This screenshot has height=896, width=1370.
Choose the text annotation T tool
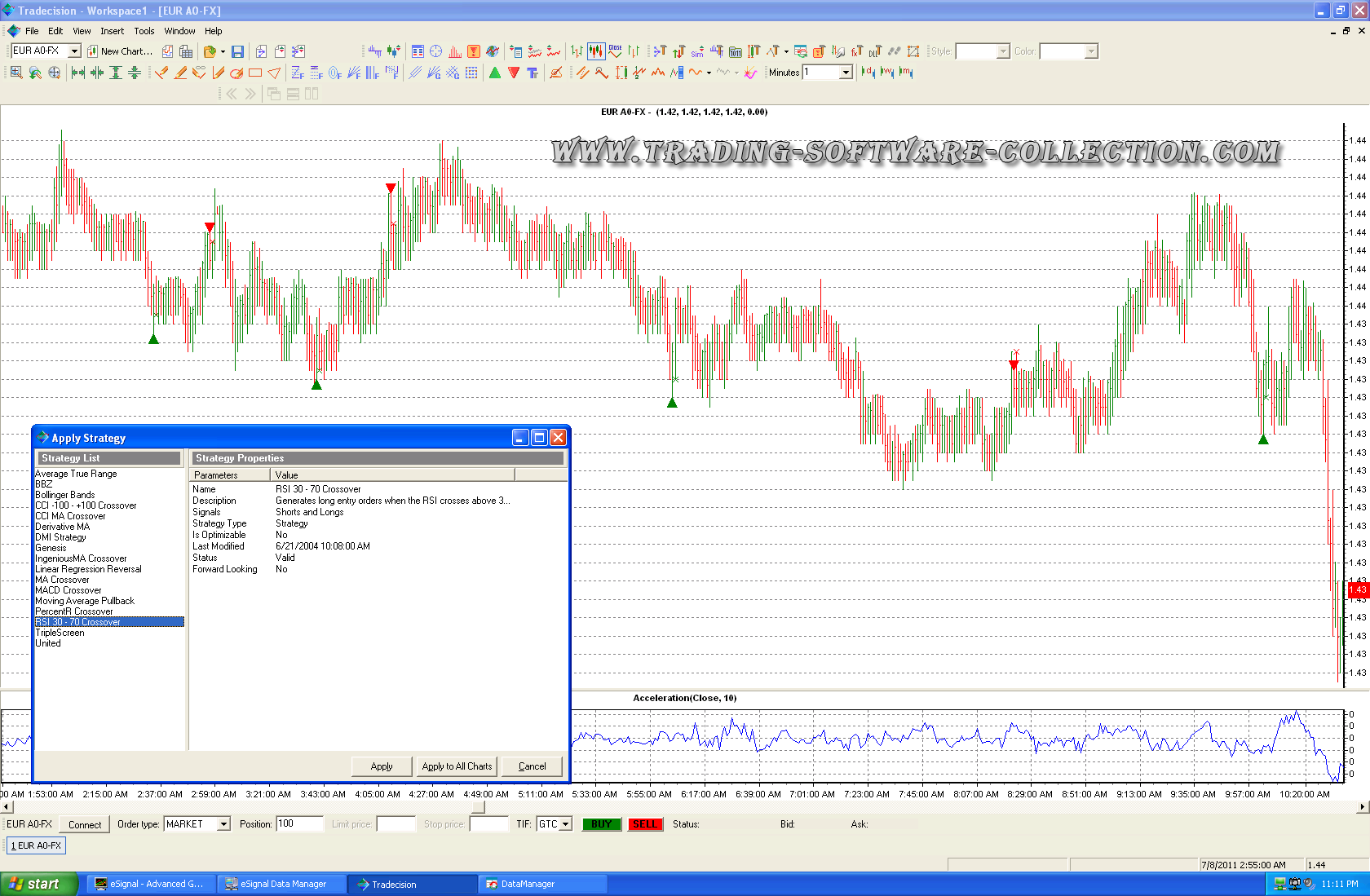(533, 73)
